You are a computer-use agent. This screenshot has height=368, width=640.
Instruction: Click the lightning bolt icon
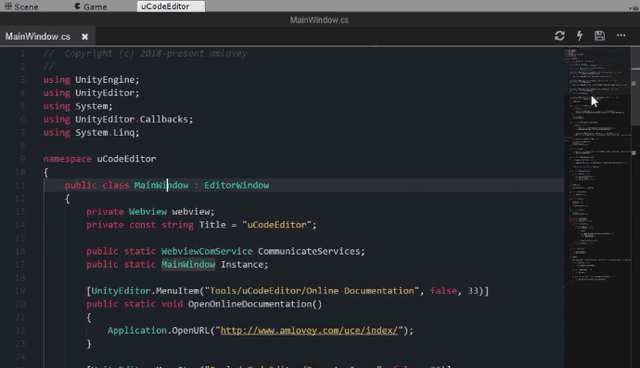pos(580,36)
